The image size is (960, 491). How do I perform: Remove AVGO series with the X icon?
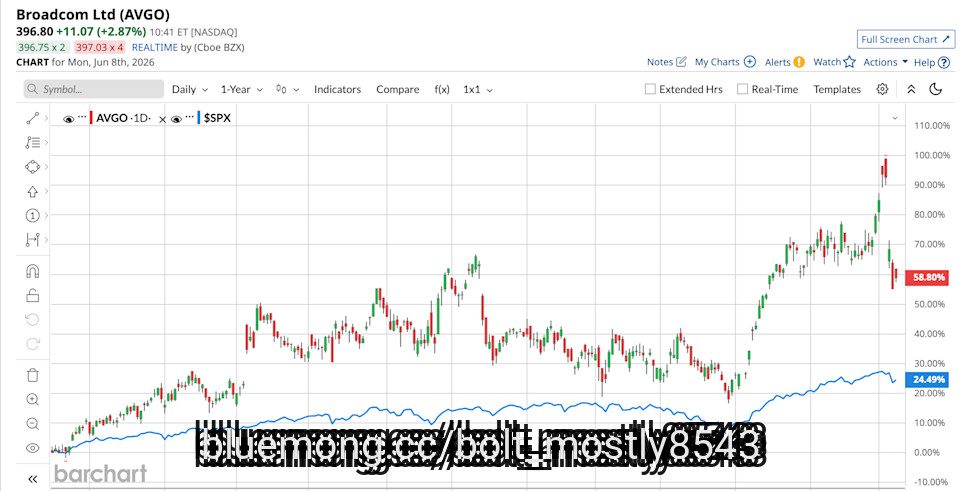coord(162,119)
